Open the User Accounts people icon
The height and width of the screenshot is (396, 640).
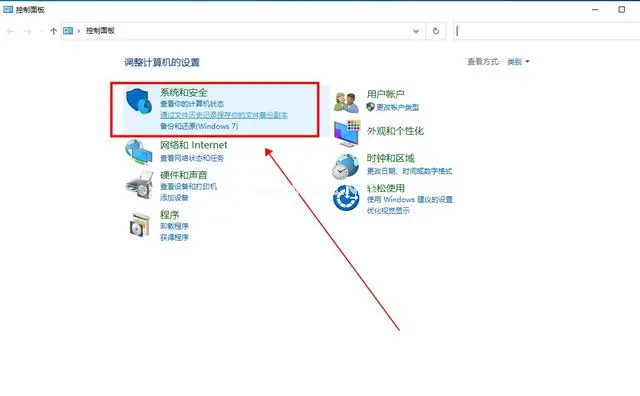coord(346,102)
